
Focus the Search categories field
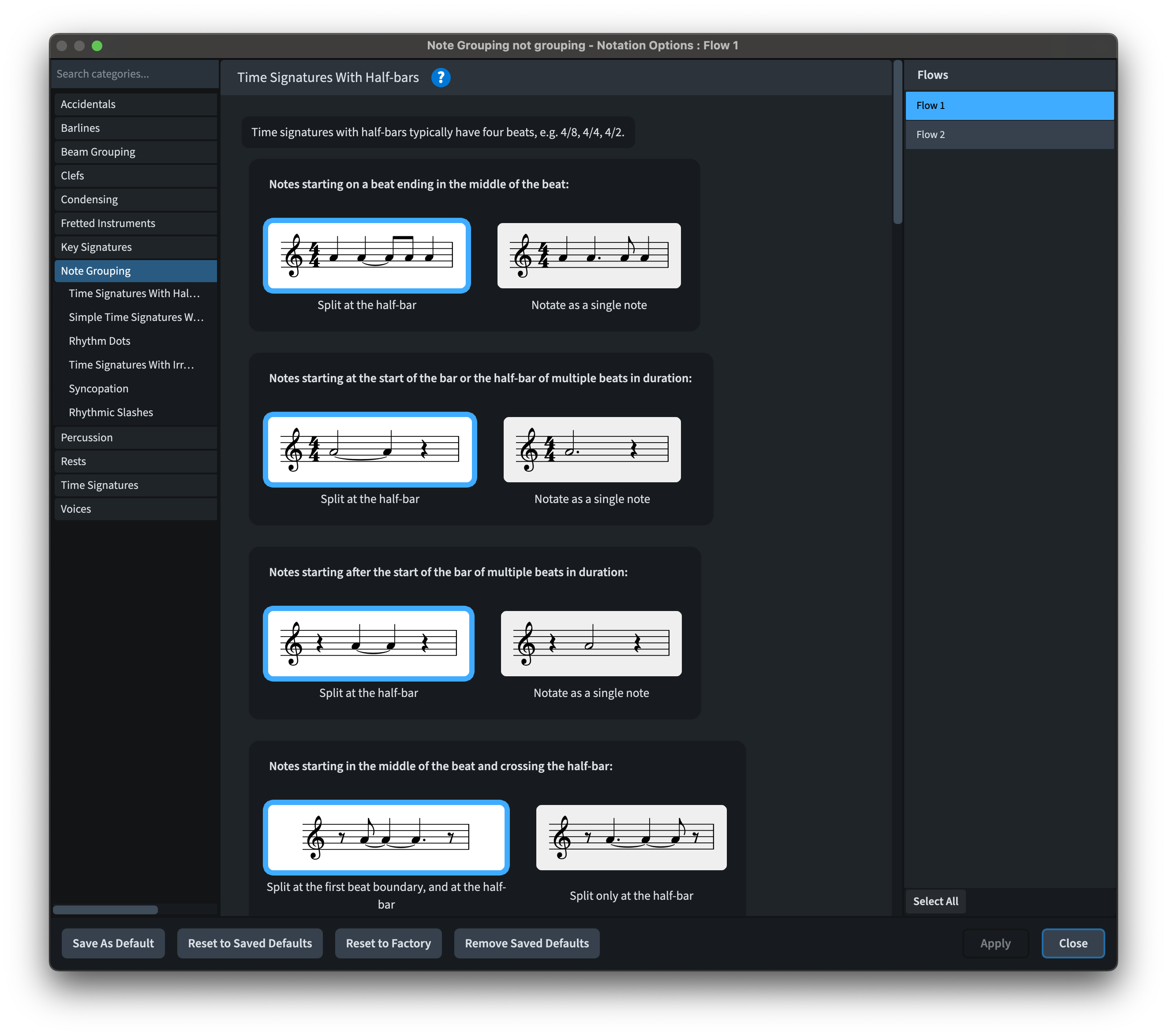[x=136, y=74]
